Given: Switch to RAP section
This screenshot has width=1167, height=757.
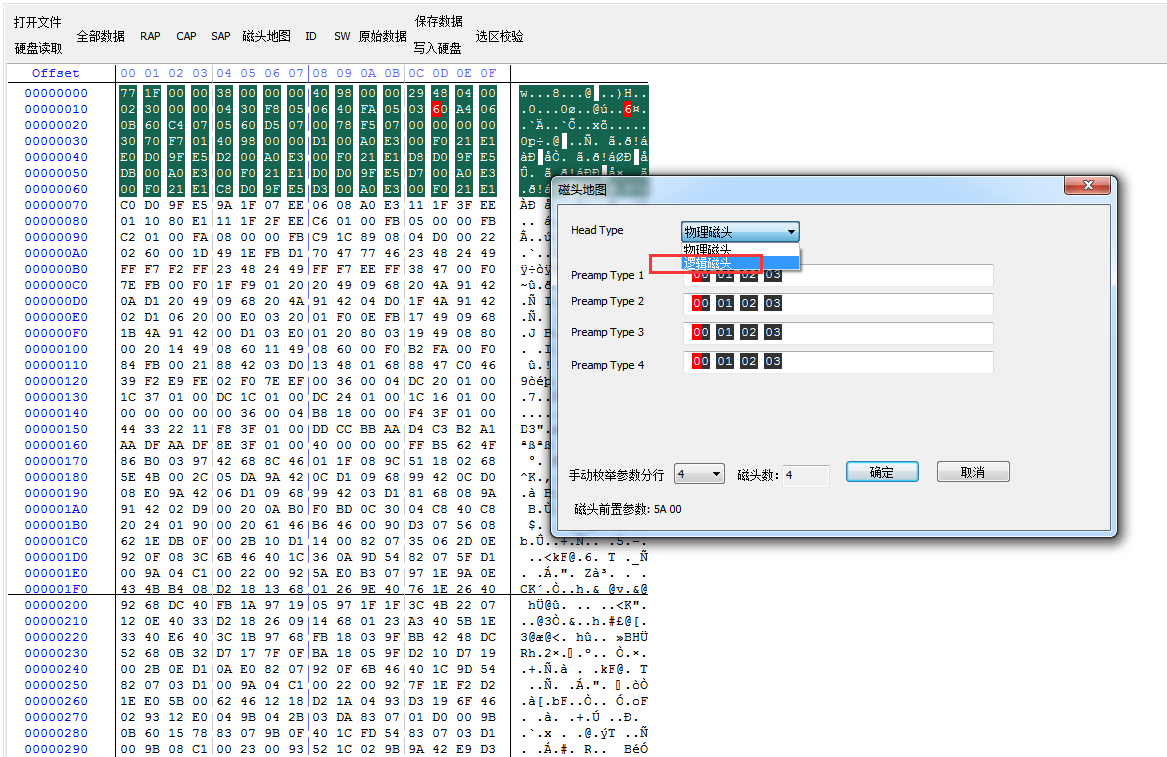Looking at the screenshot, I should click(x=150, y=36).
